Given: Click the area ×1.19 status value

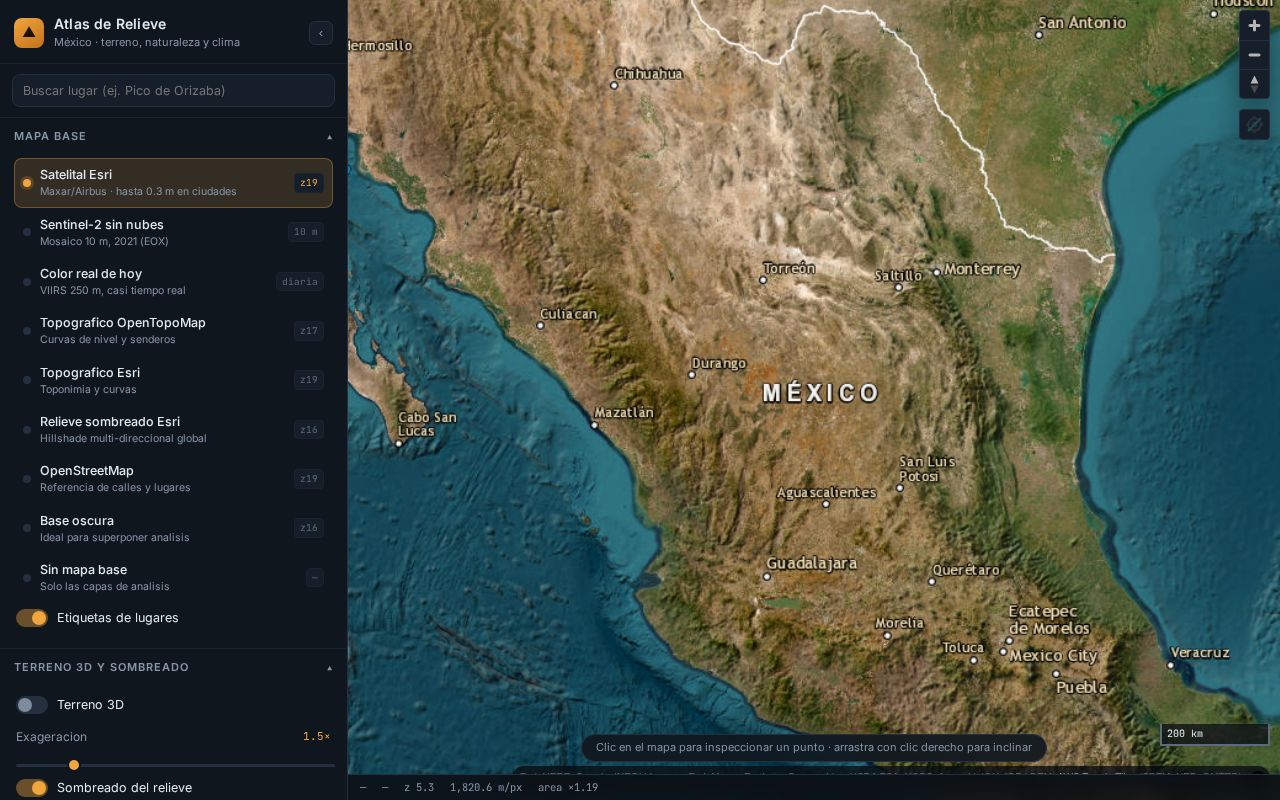Looking at the screenshot, I should click(x=568, y=788).
